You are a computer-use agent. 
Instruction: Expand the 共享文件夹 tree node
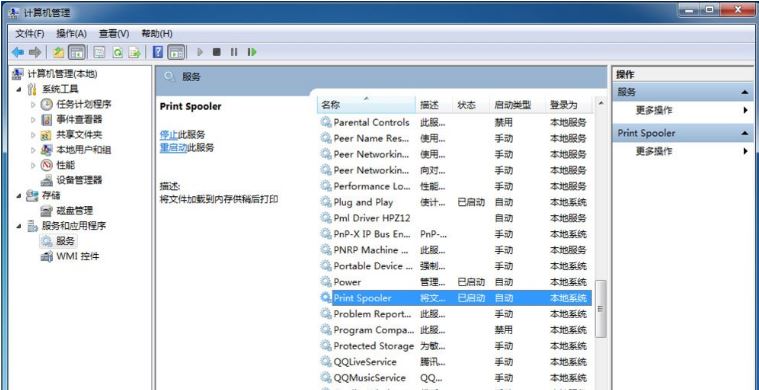33,135
